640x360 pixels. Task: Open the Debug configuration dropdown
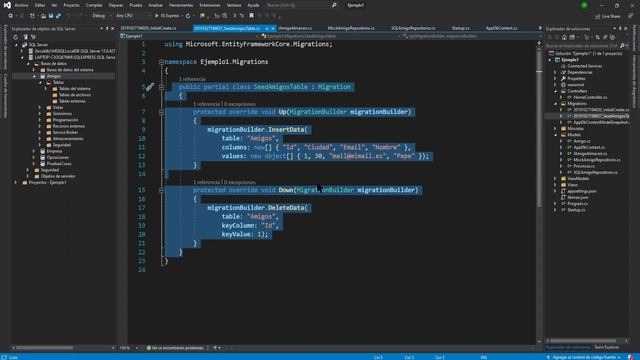coord(101,16)
